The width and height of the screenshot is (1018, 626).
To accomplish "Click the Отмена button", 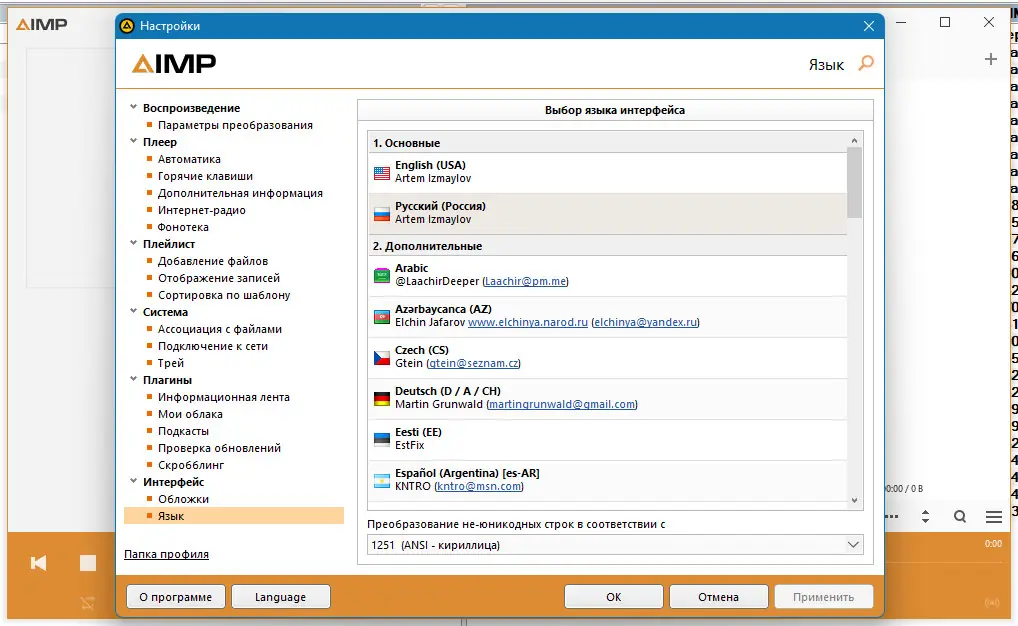I will coord(719,597).
